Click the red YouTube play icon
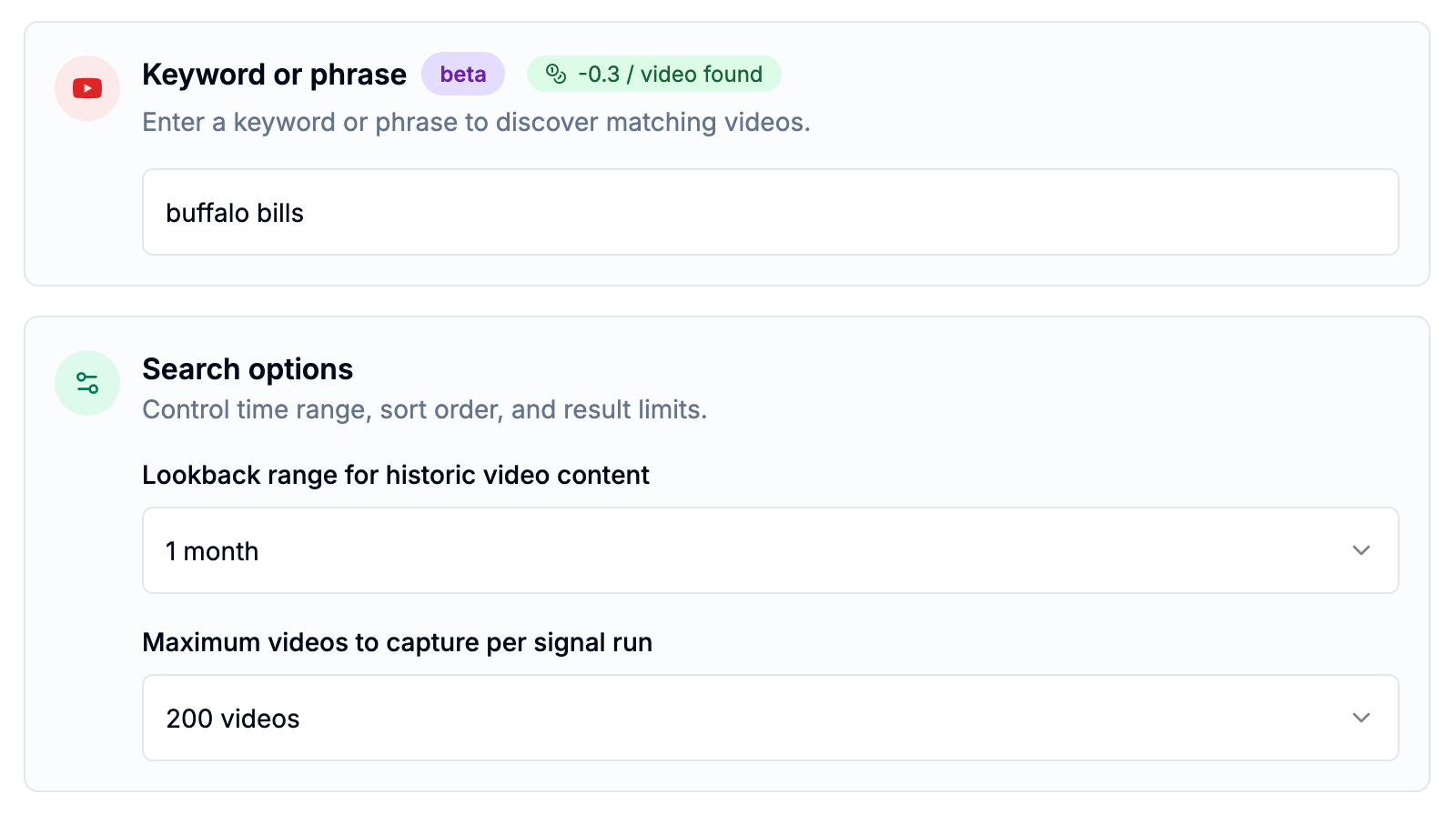 coord(87,88)
